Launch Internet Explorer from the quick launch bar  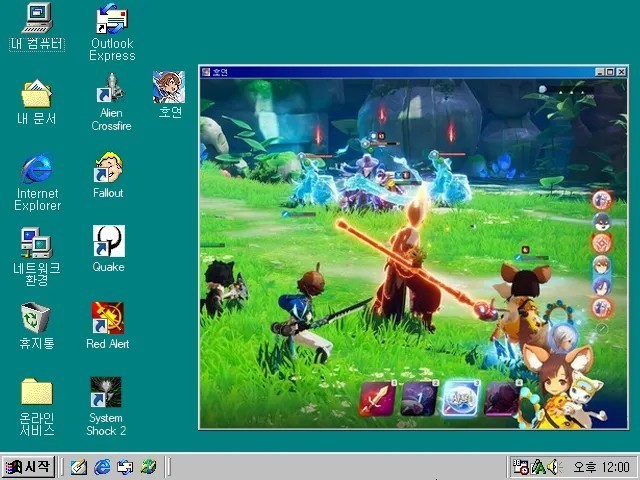102,467
